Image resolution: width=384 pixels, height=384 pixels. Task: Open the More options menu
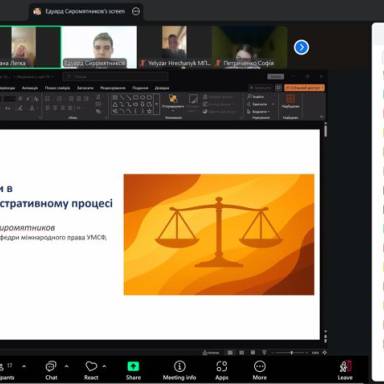260,370
